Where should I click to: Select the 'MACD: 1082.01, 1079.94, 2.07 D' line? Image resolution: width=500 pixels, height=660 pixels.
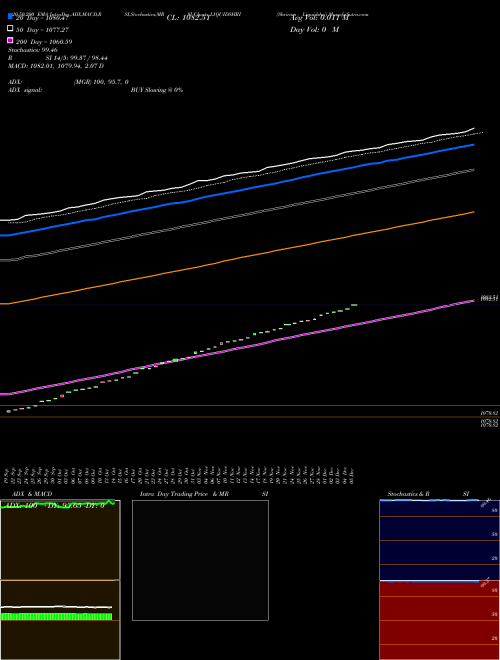pos(56,66)
